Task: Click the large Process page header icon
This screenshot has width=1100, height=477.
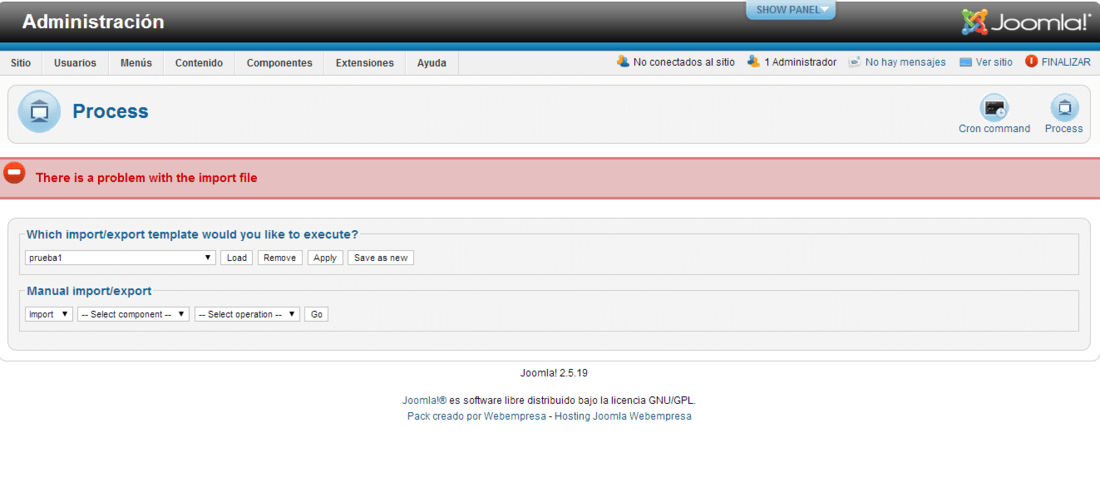Action: [x=39, y=112]
